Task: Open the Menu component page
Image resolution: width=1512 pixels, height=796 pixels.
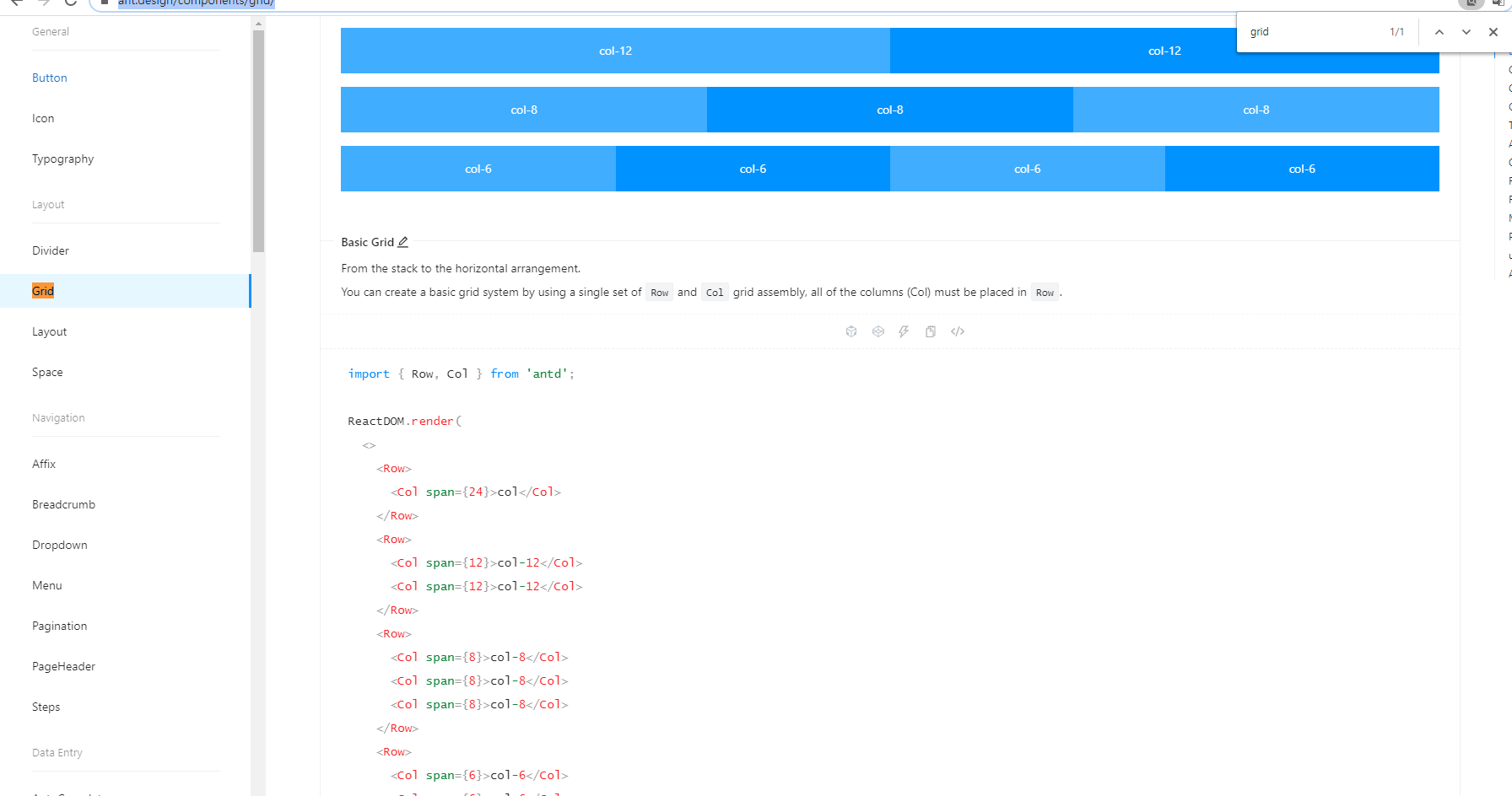Action: point(47,585)
